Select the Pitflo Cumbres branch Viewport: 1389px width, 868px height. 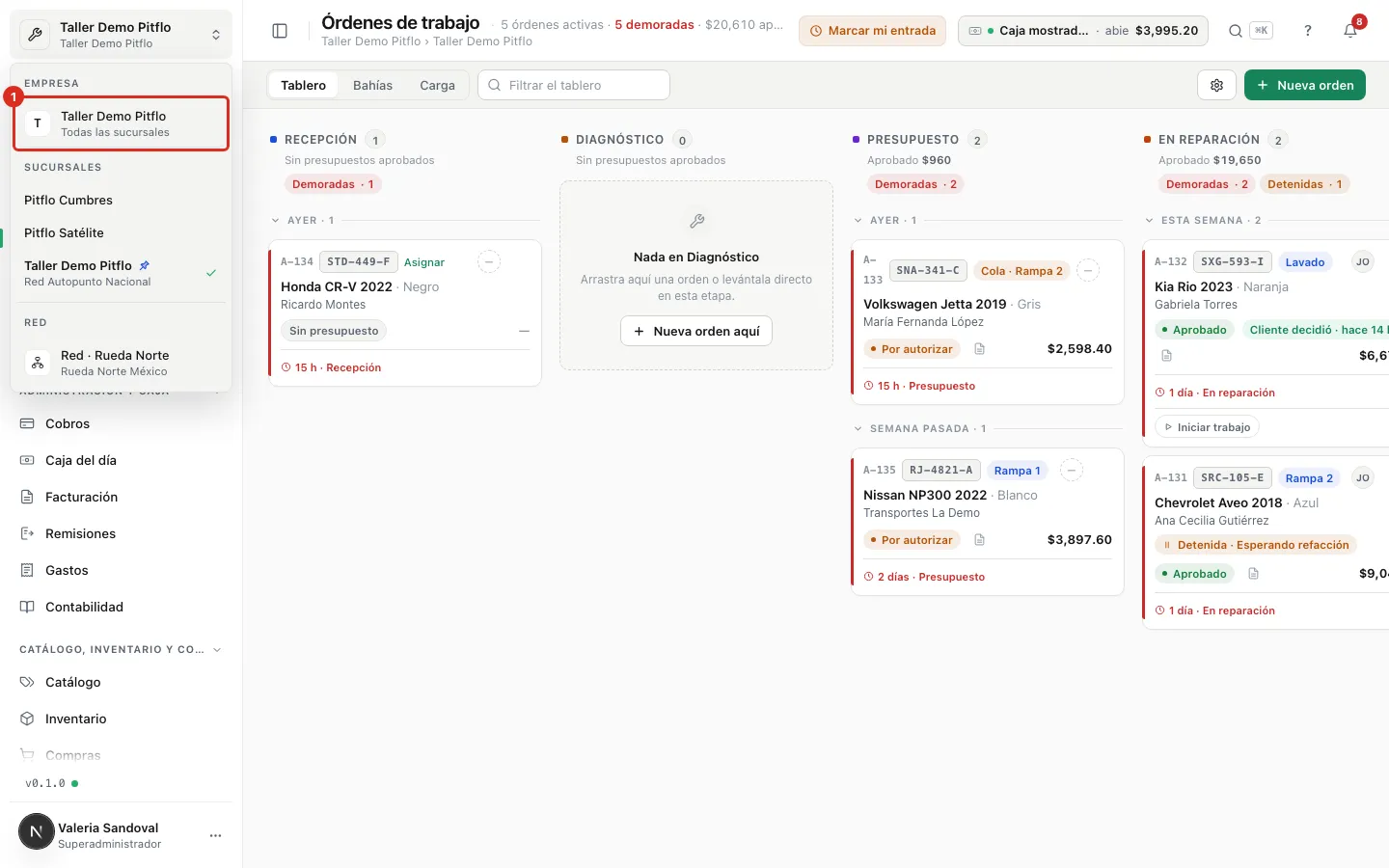[121, 200]
